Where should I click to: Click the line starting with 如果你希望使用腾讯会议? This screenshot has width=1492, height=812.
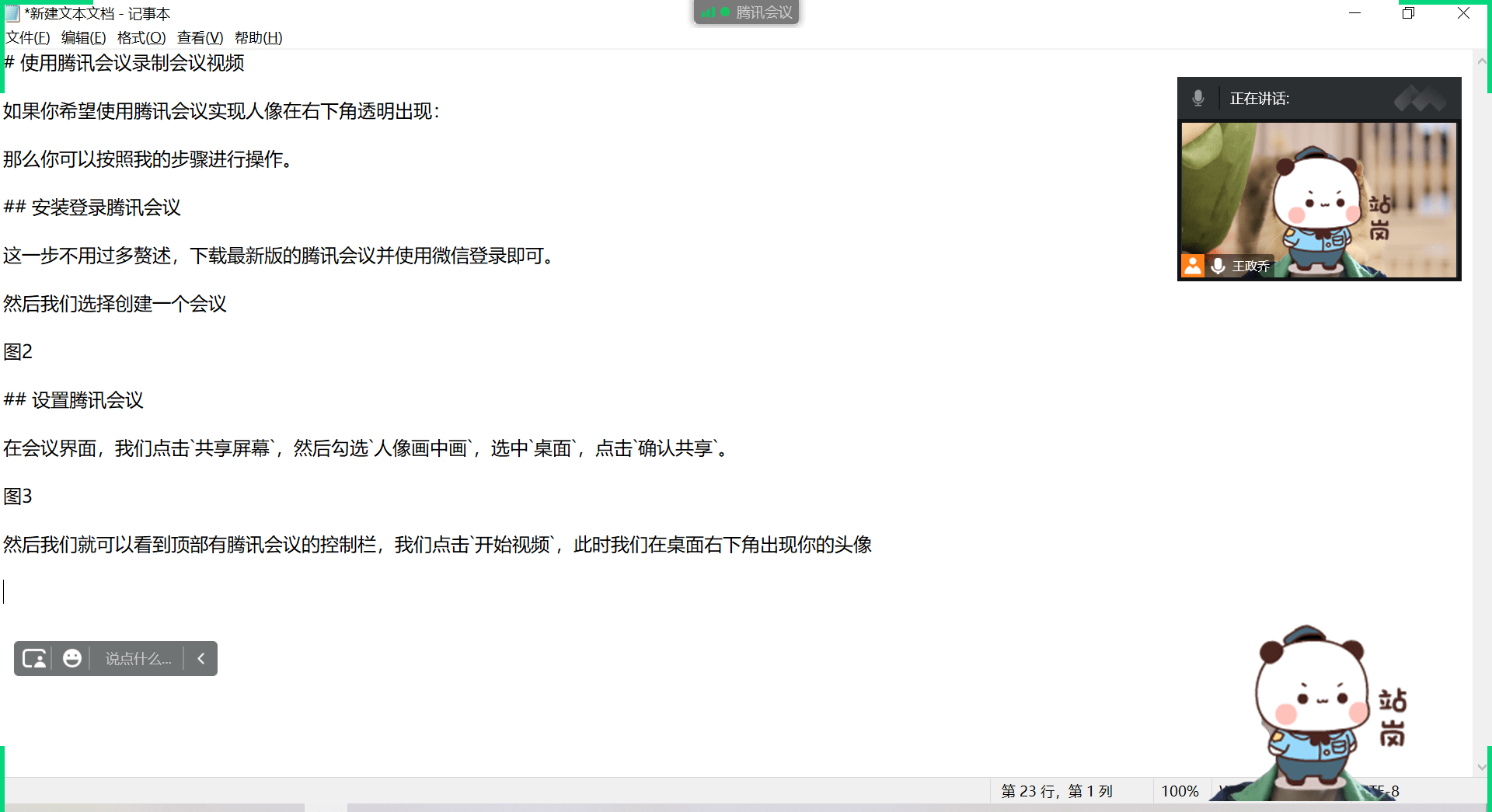(x=222, y=111)
